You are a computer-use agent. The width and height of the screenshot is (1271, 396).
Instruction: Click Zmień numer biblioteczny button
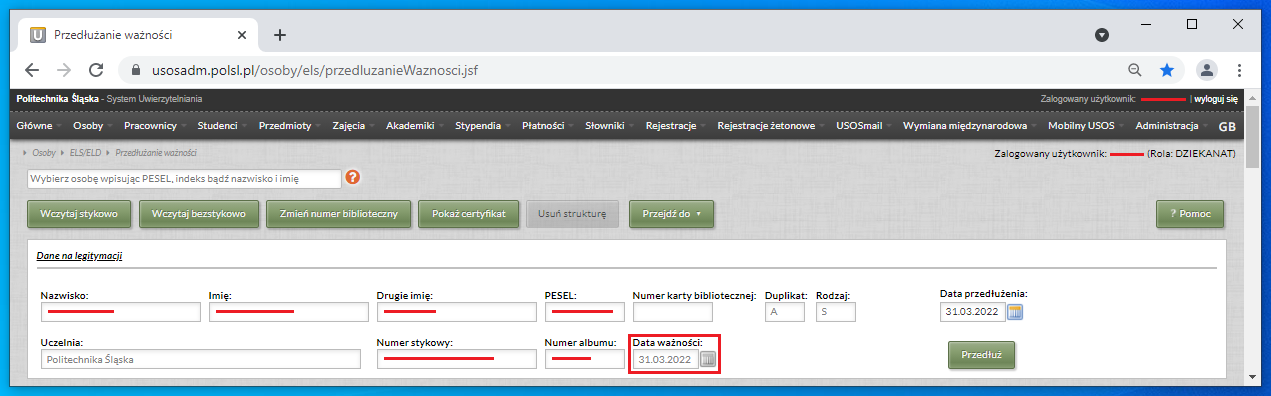coord(338,214)
